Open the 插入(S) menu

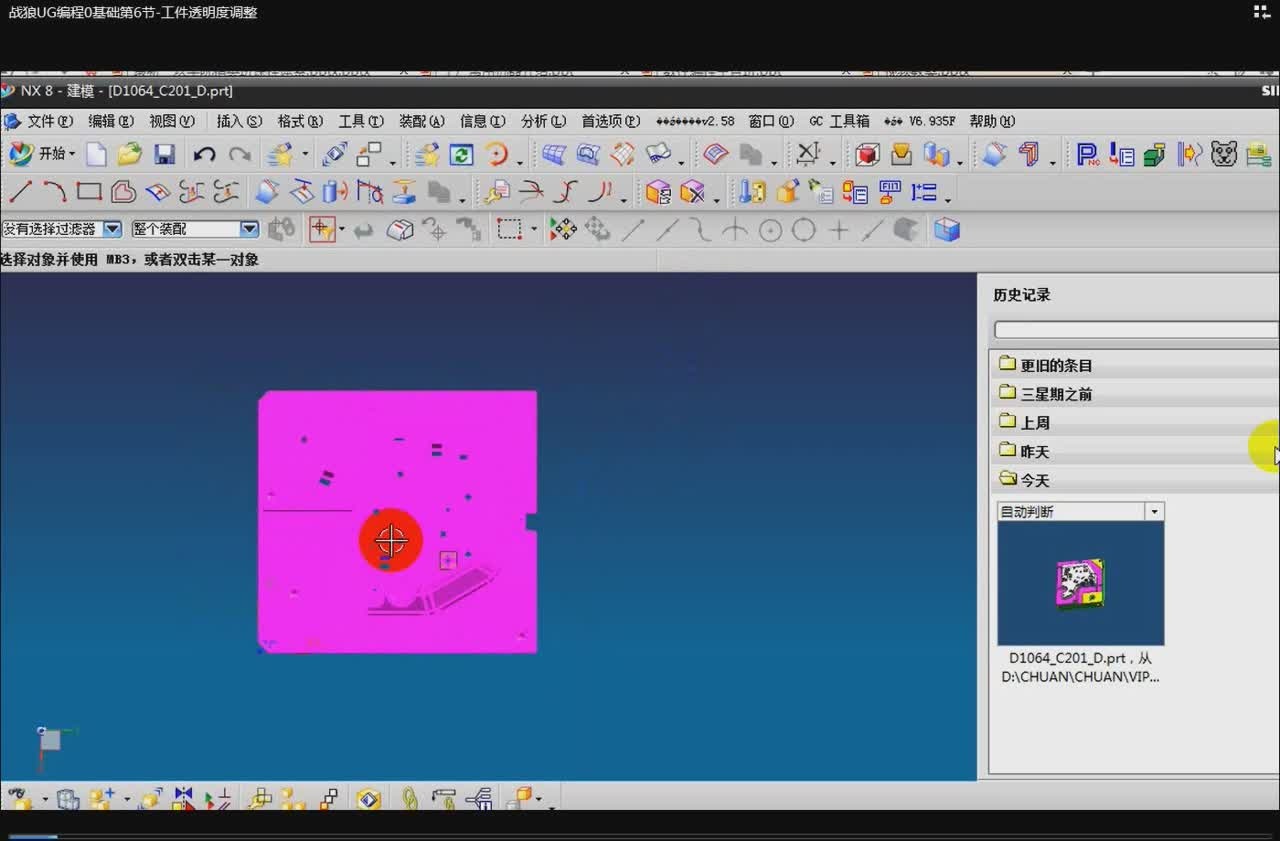(239, 121)
